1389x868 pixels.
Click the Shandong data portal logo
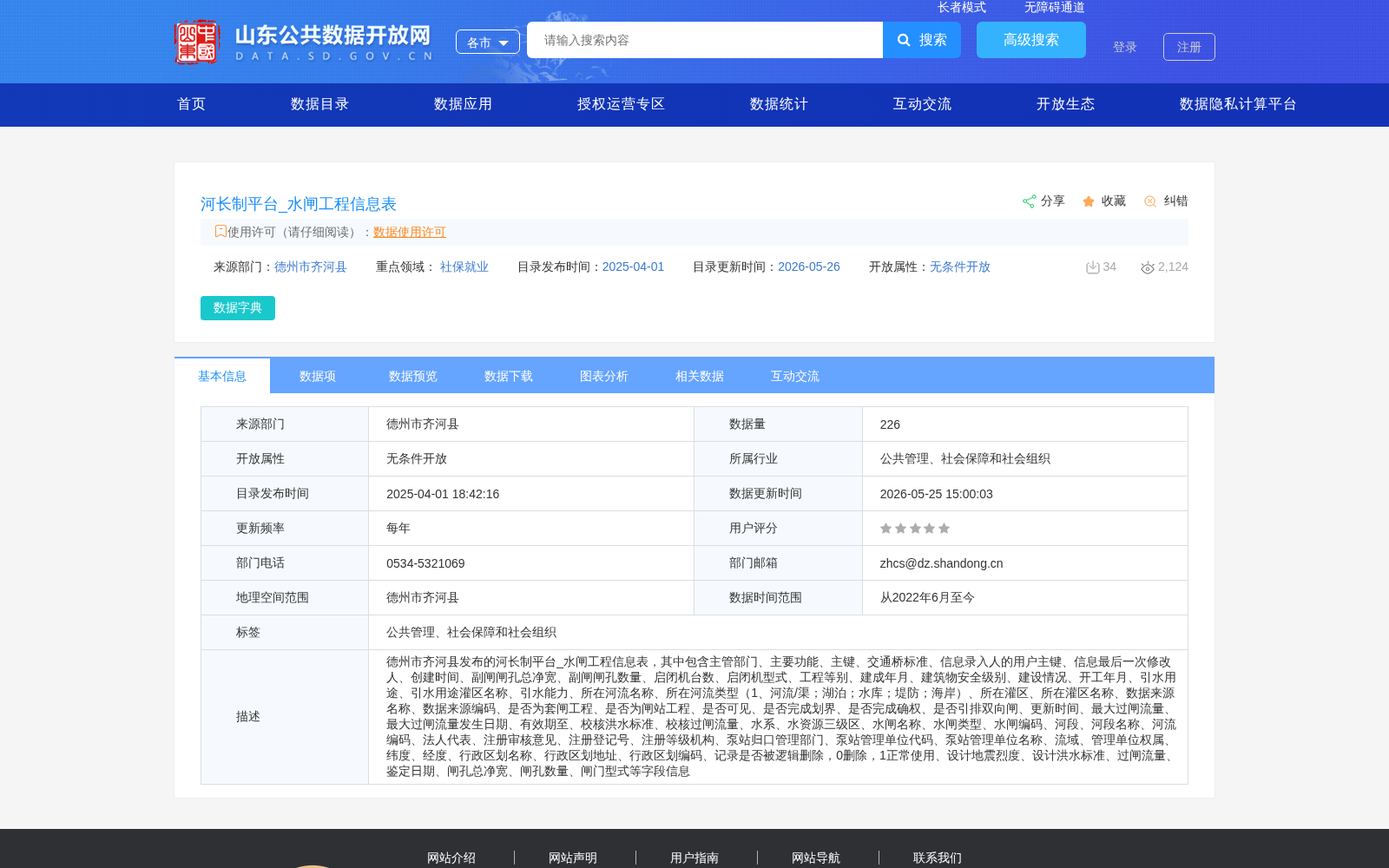click(x=303, y=42)
